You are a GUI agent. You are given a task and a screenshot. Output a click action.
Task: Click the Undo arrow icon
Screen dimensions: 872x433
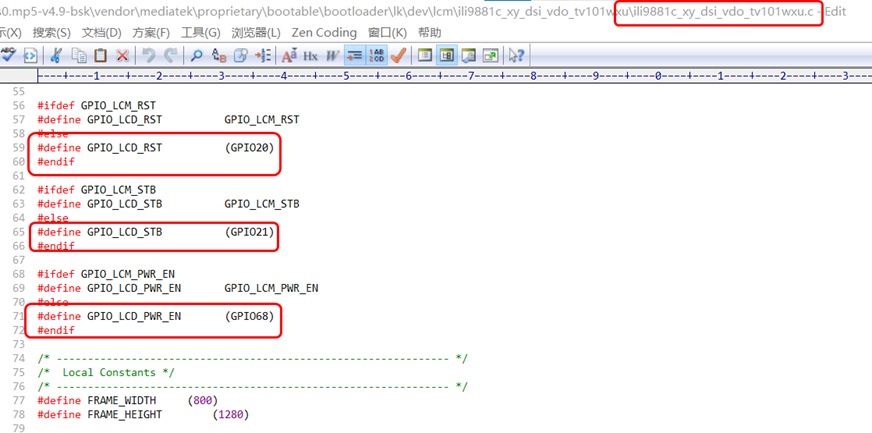[149, 55]
